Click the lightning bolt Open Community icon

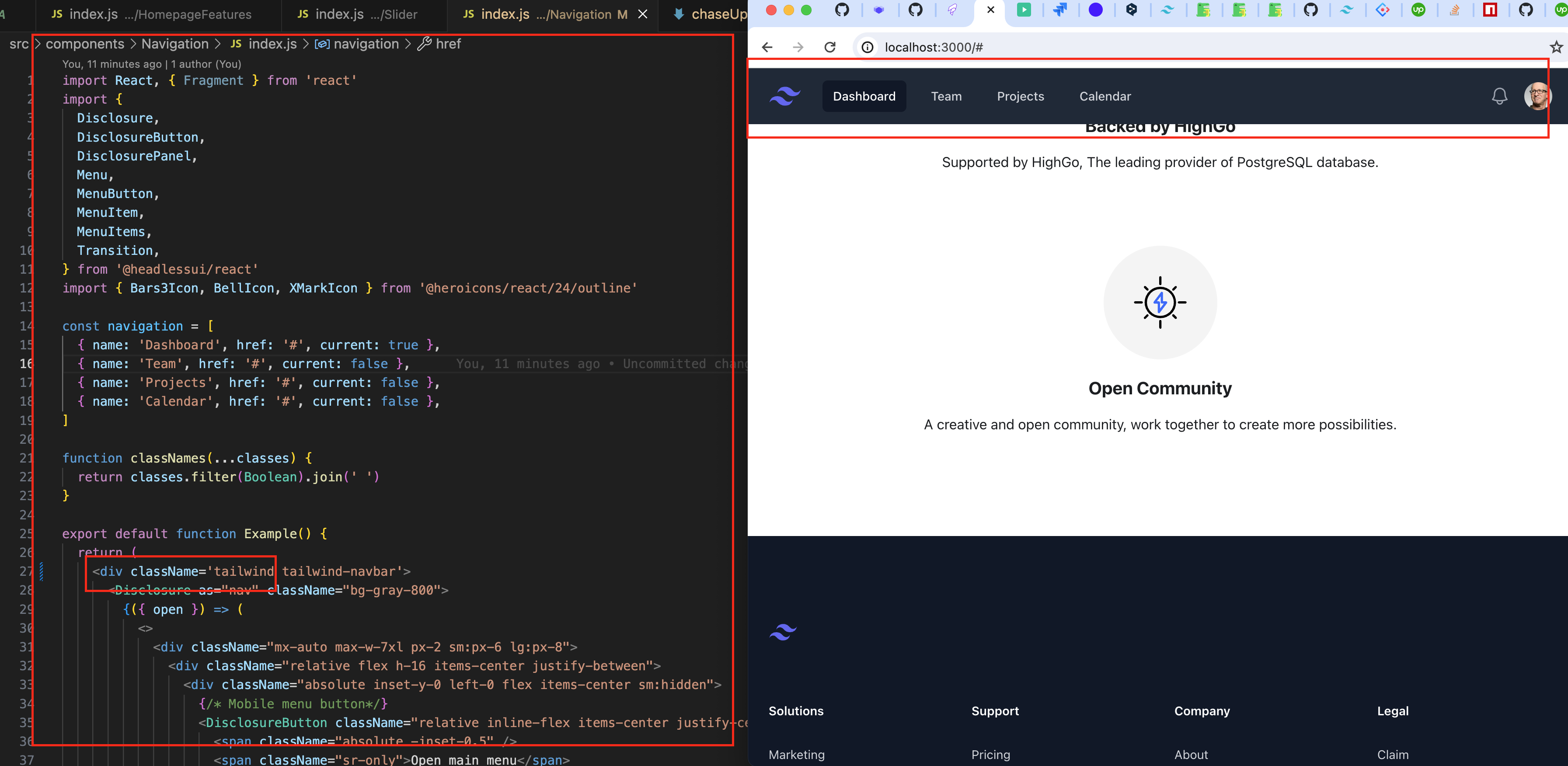1160,303
